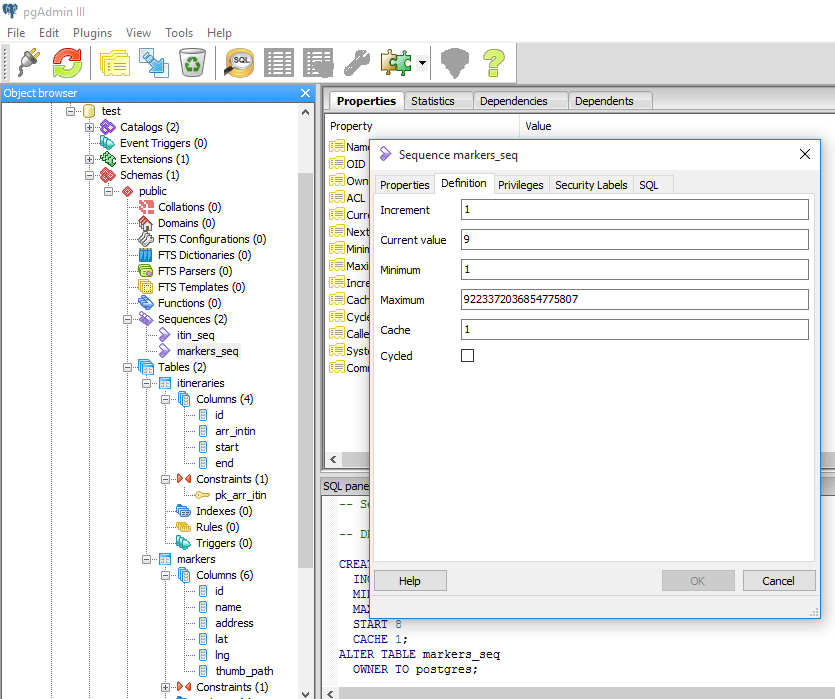Image resolution: width=835 pixels, height=699 pixels.
Task: Open the File menu
Action: [16, 33]
